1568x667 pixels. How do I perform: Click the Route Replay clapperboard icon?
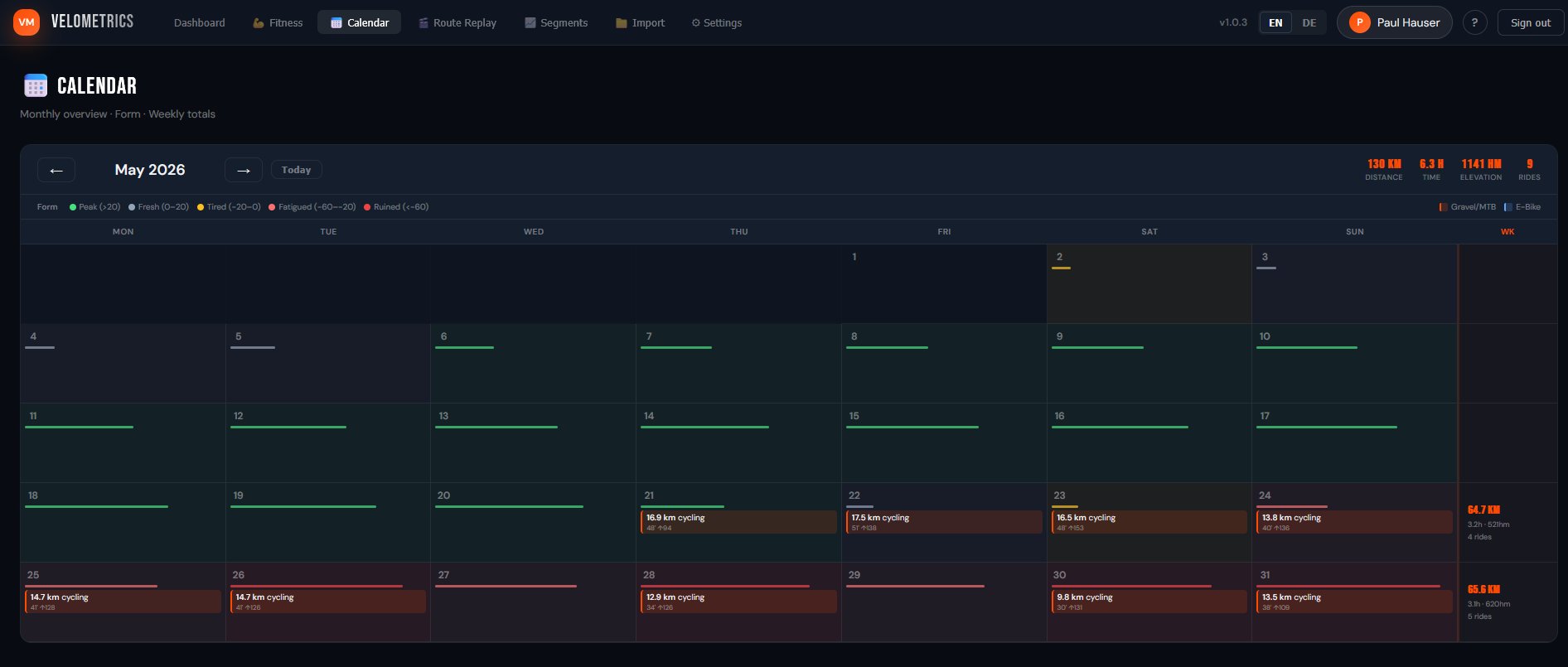[x=423, y=23]
